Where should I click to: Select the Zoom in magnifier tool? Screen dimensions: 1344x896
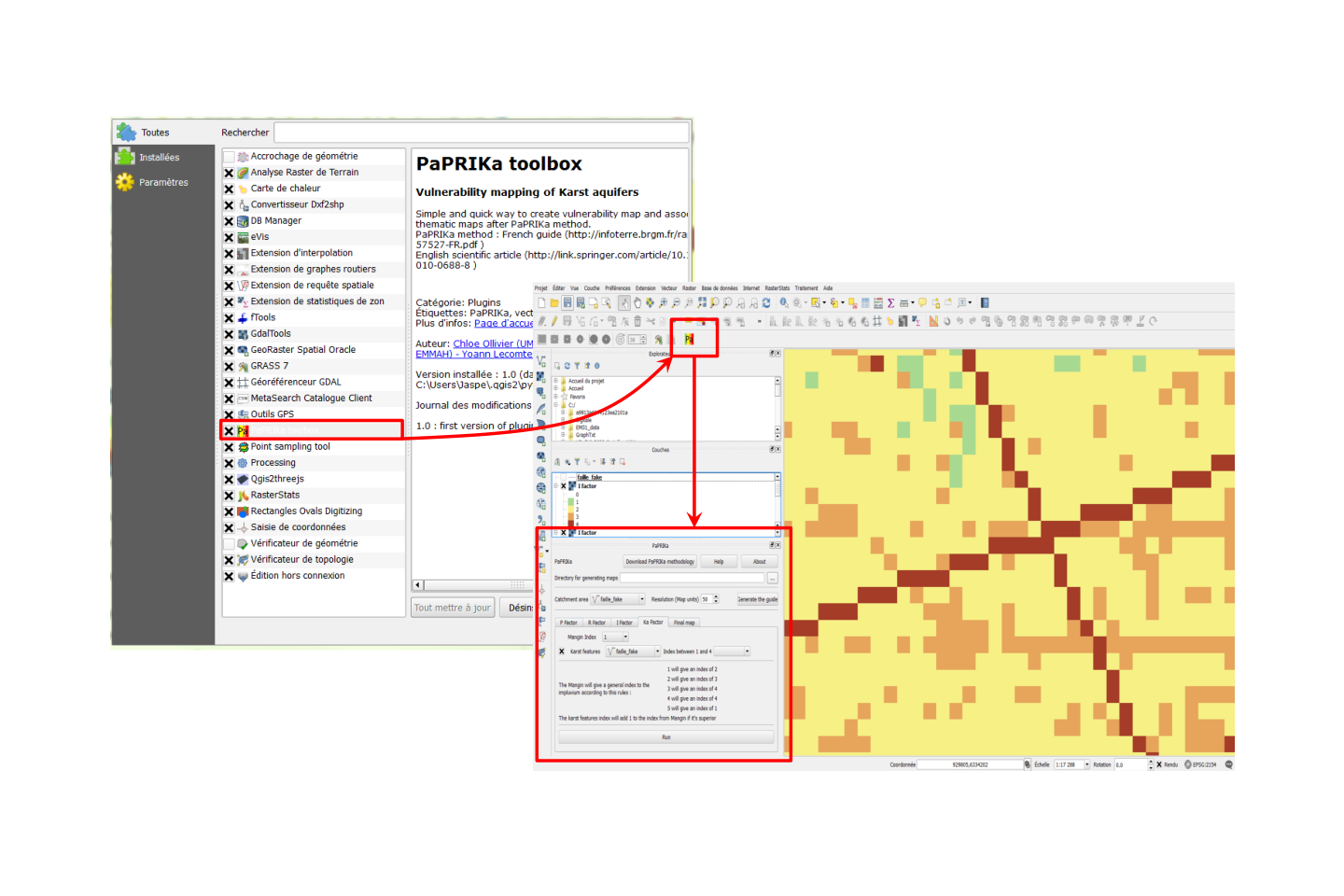point(663,302)
